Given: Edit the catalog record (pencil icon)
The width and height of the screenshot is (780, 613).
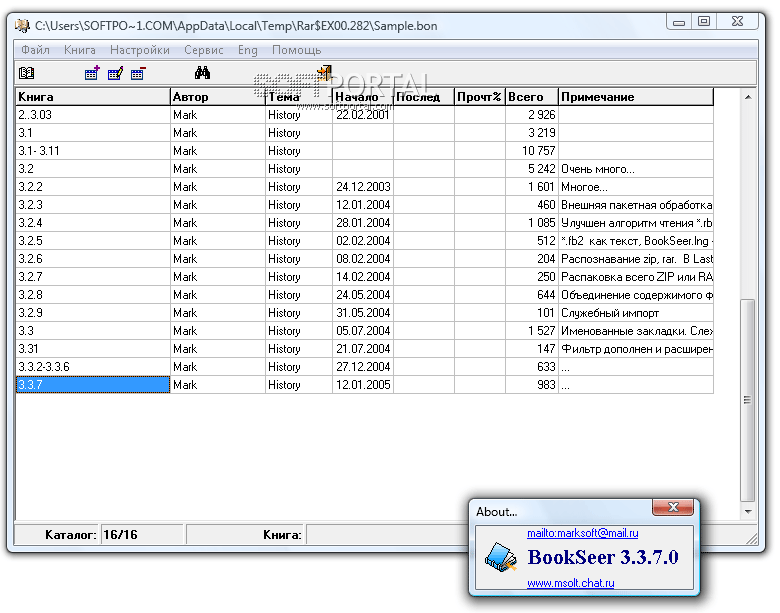Looking at the screenshot, I should 115,73.
